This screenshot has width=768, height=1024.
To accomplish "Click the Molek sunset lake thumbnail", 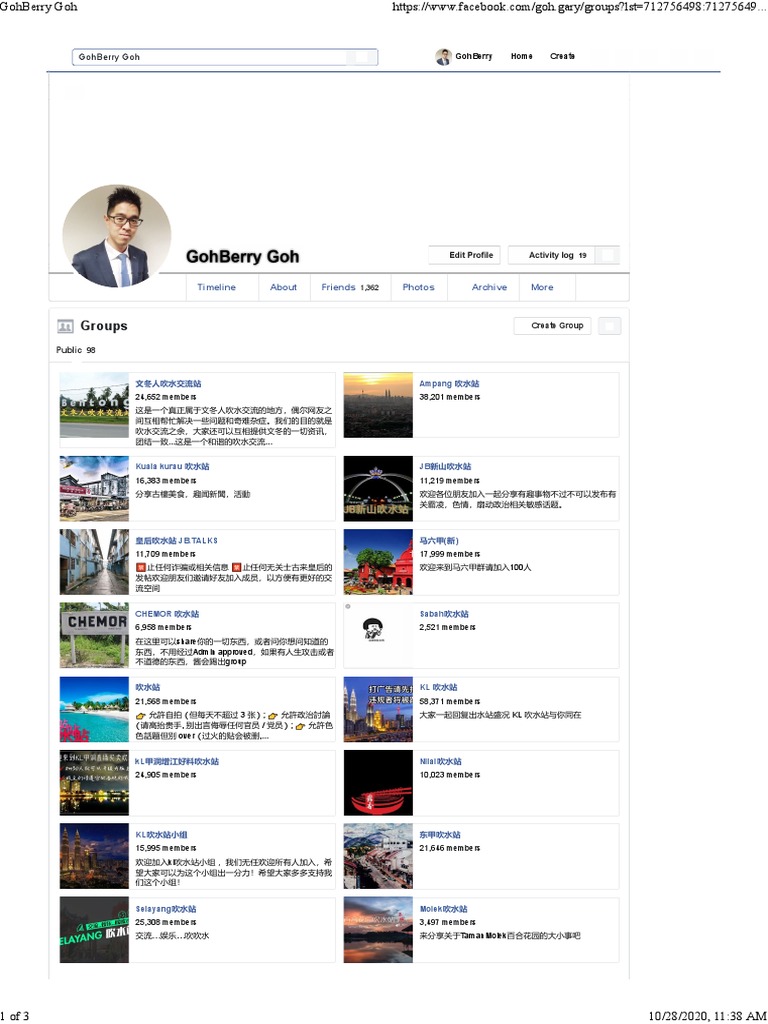I will [378, 930].
